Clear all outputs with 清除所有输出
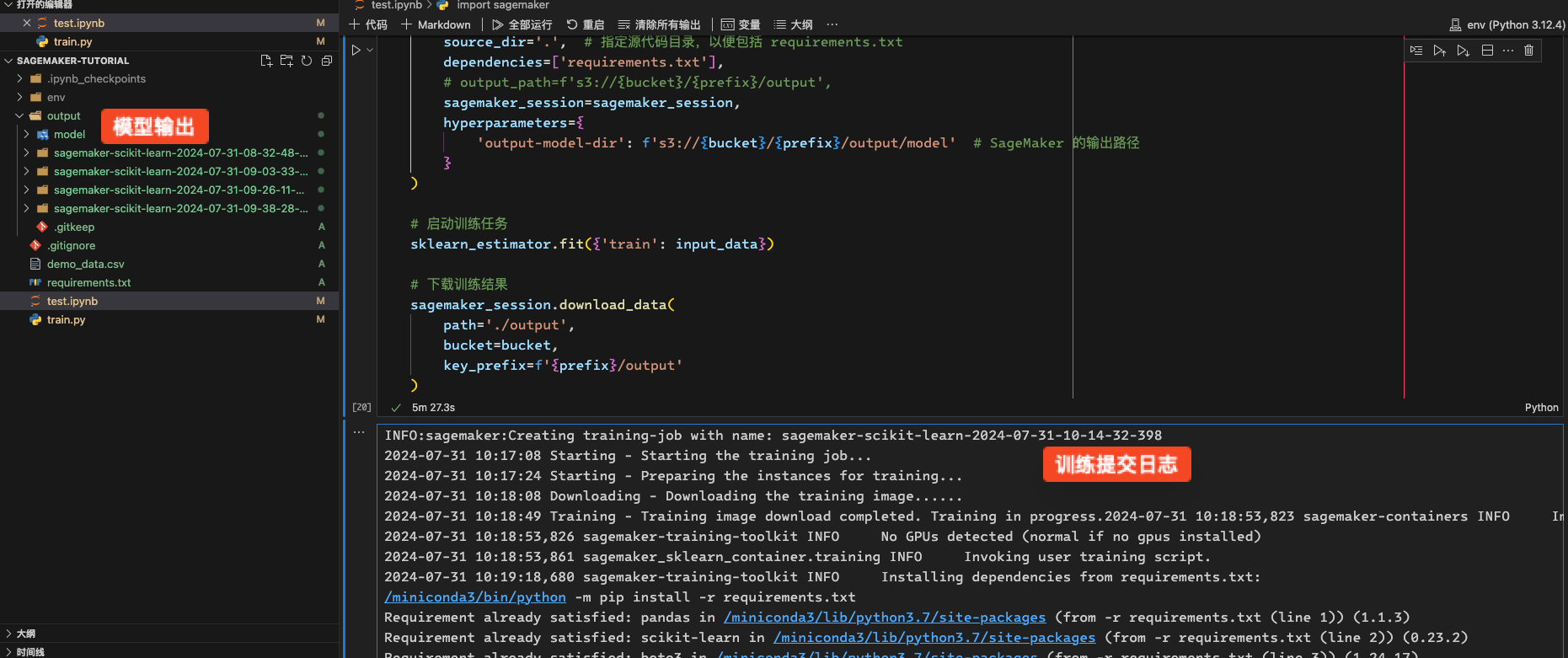1568x658 pixels. click(660, 24)
